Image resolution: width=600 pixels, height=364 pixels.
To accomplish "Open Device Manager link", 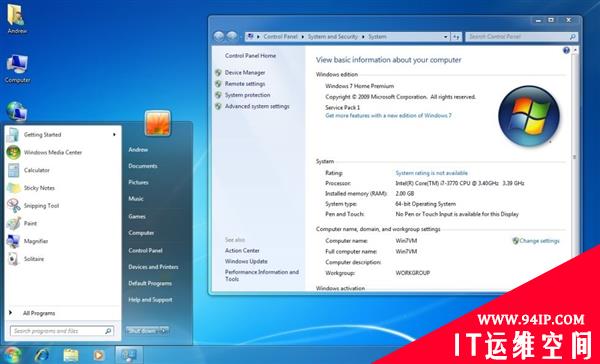I will point(245,72).
